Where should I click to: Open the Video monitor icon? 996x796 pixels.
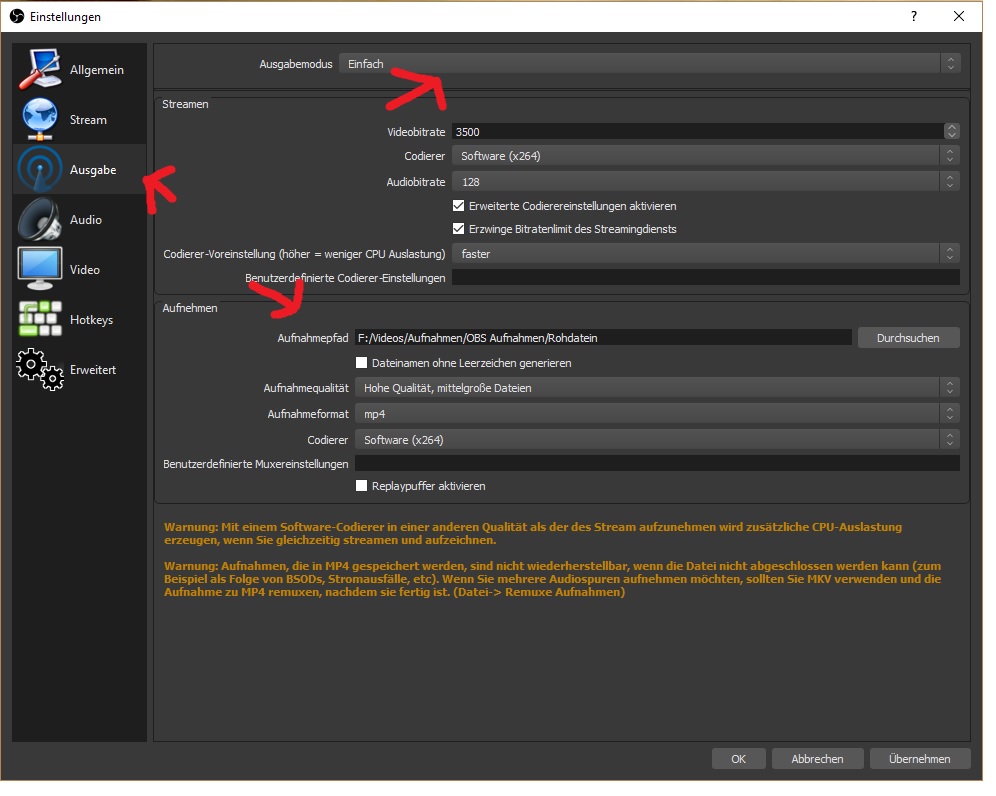[40, 269]
